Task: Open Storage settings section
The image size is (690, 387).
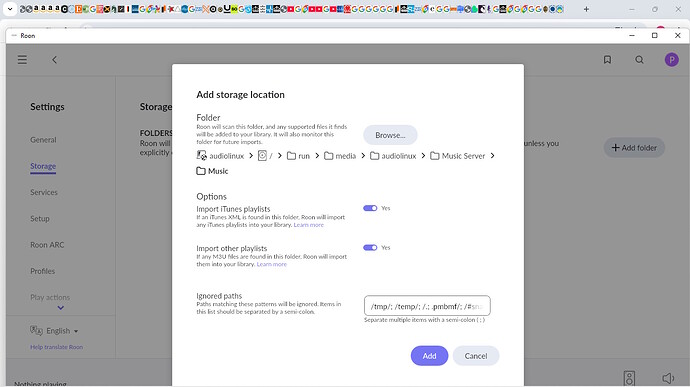Action: (43, 166)
